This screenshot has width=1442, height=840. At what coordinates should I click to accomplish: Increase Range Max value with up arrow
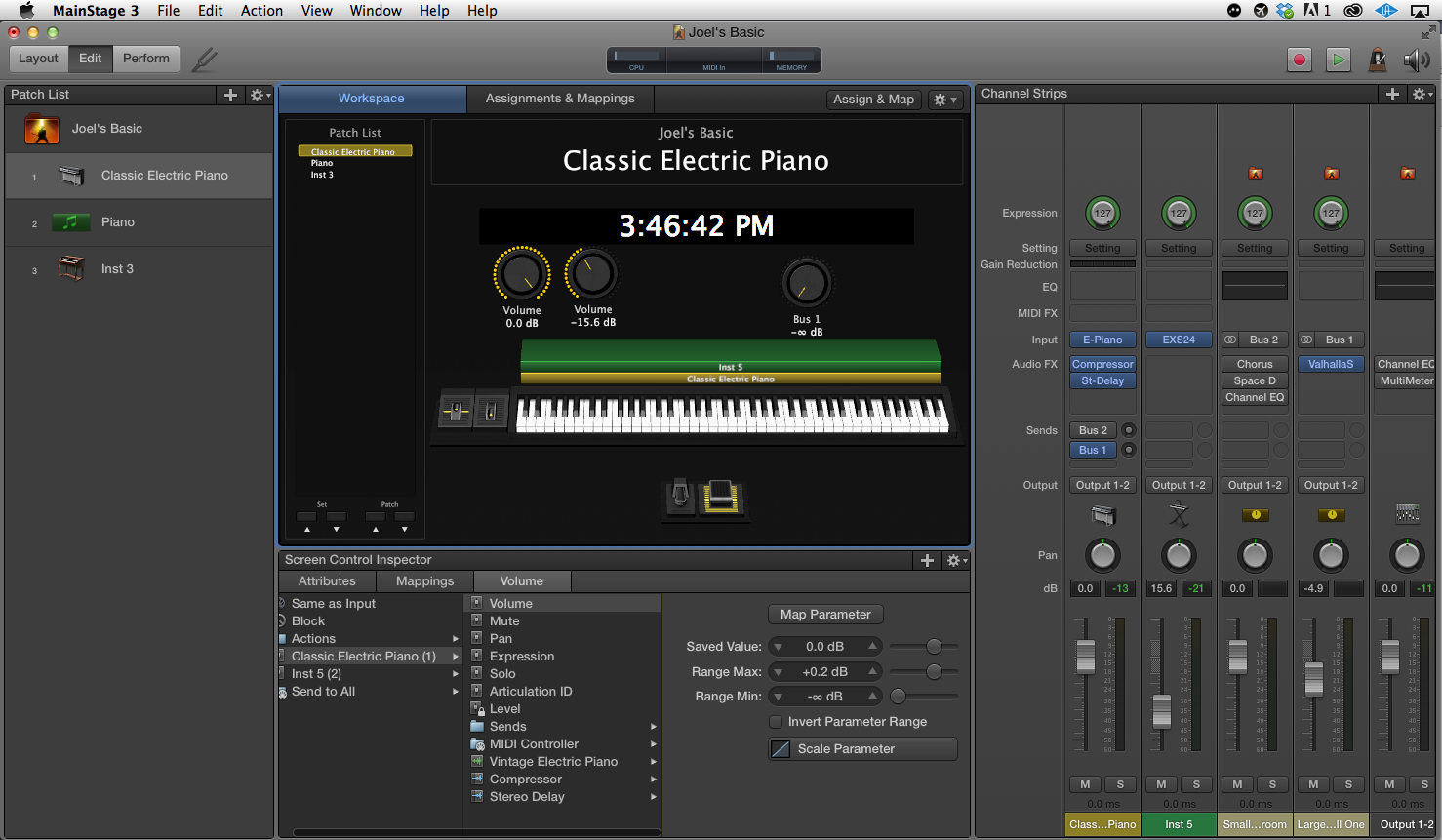pos(873,672)
